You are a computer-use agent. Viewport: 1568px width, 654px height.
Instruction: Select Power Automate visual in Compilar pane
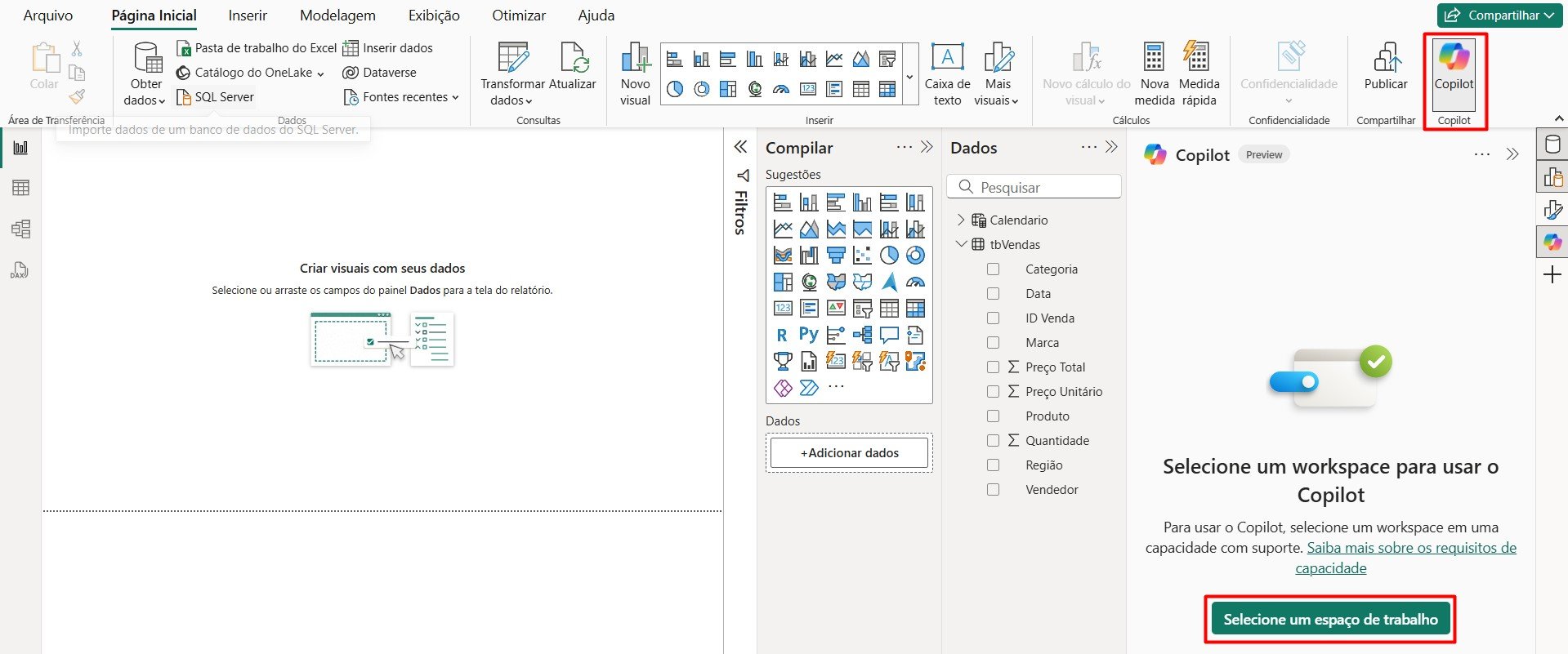click(809, 388)
